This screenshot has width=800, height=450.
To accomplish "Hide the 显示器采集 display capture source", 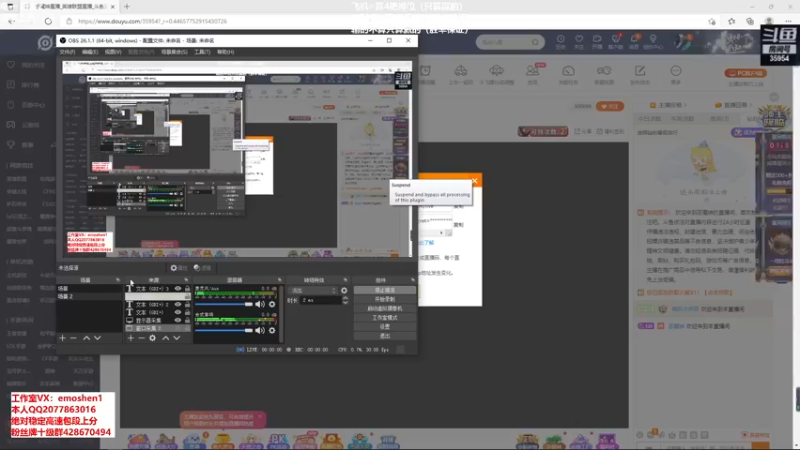I will 178,320.
